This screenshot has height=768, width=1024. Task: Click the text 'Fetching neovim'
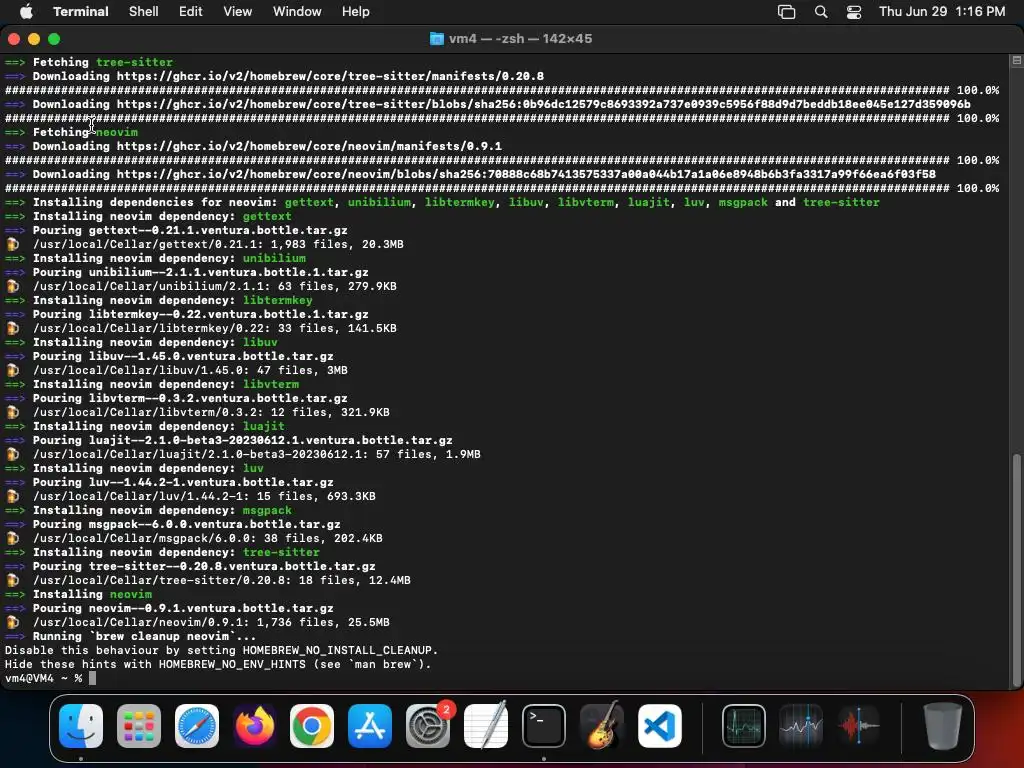tap(85, 132)
